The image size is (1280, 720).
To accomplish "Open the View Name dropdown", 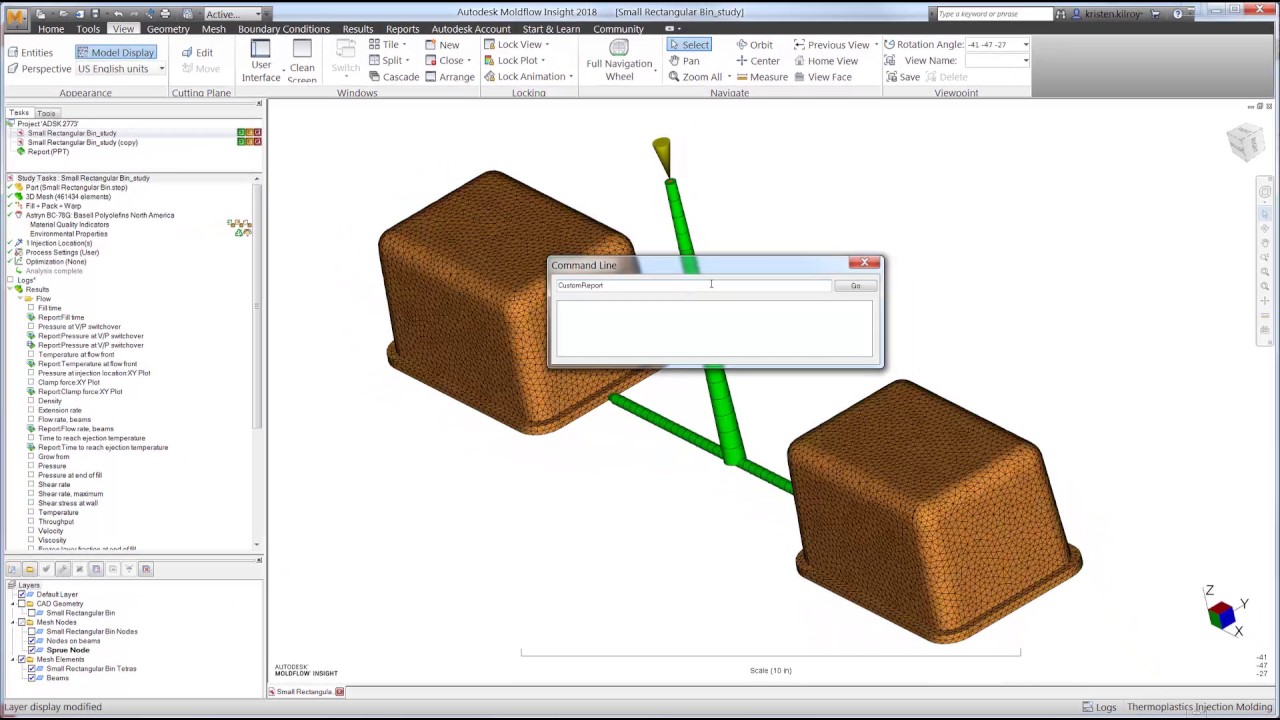I will [998, 61].
